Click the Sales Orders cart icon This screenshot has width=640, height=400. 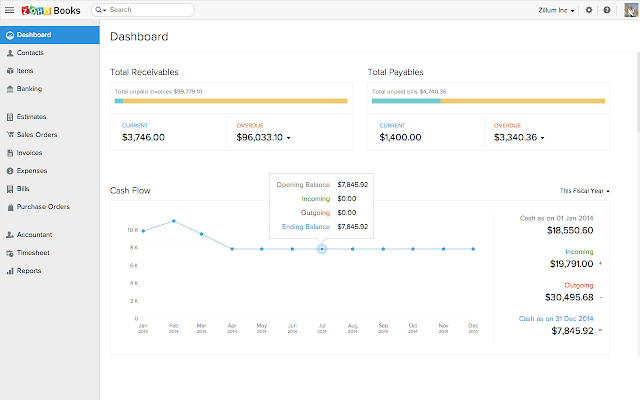(x=10, y=135)
